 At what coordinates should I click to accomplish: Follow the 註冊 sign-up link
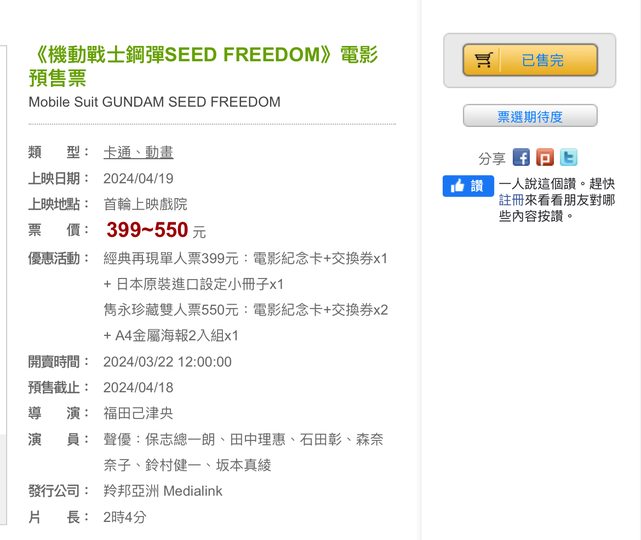[x=511, y=200]
